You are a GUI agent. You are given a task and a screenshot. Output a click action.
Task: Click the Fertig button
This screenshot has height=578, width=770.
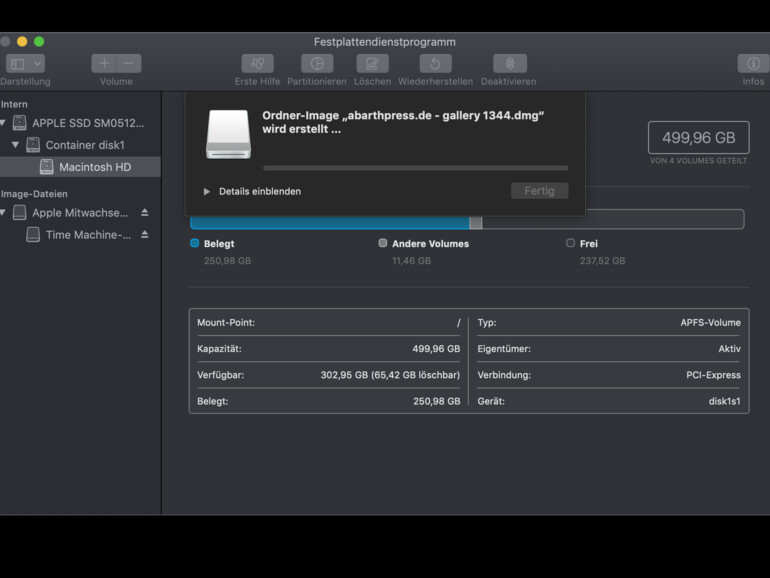[x=539, y=191]
